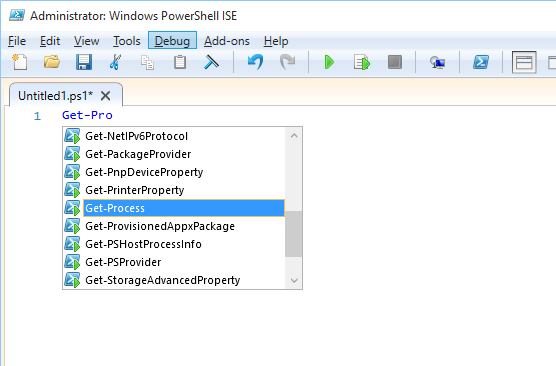
Task: Click the IntelliSense scrollbar thumb
Action: (294, 234)
